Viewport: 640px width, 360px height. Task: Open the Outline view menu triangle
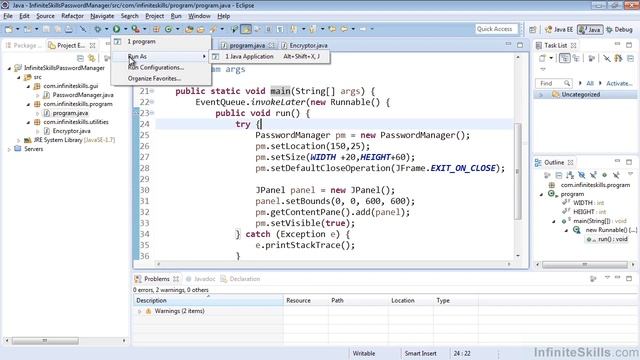tap(630, 174)
